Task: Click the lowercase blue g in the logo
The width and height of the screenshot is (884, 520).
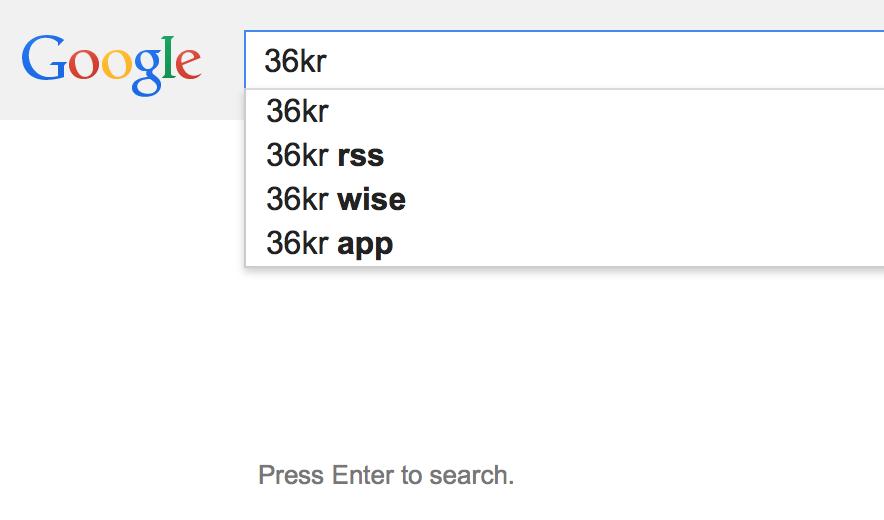Action: tap(146, 70)
